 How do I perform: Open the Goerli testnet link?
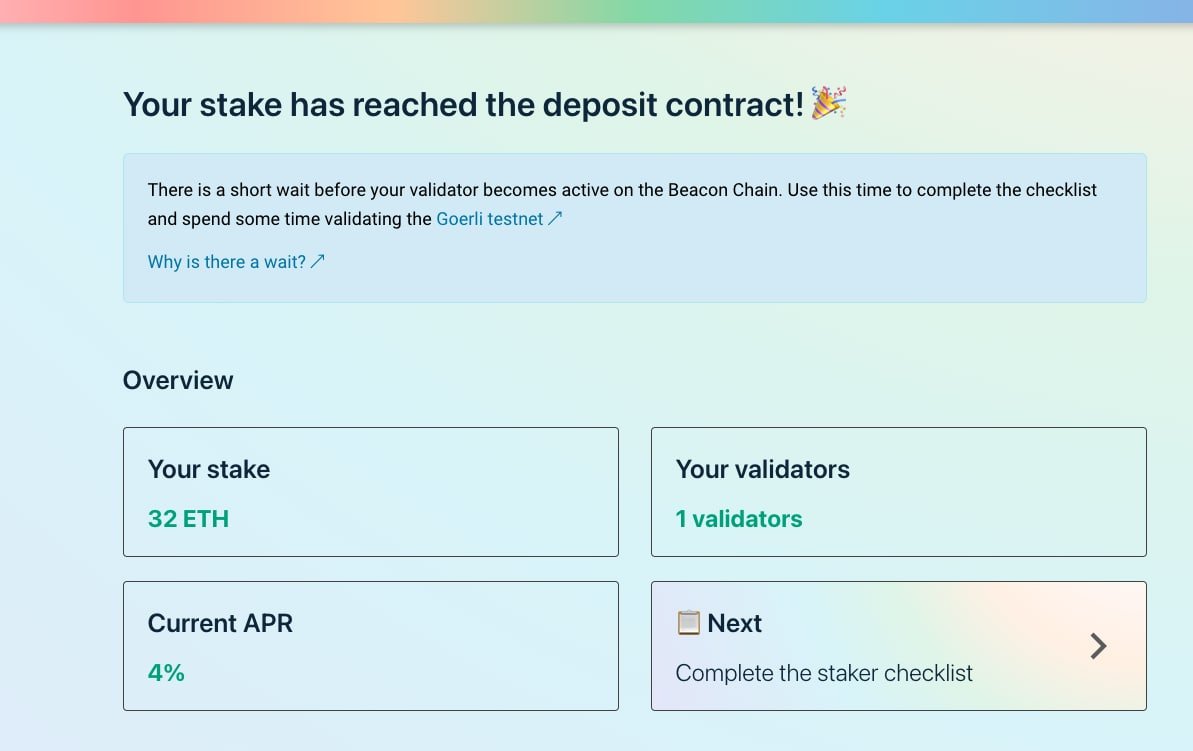click(489, 218)
